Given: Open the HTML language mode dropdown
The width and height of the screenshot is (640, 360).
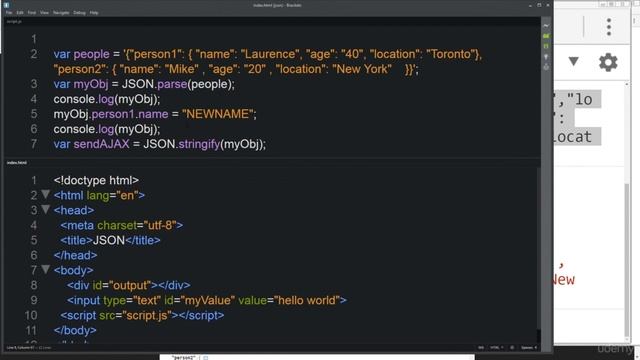Looking at the screenshot, I should click(x=496, y=348).
